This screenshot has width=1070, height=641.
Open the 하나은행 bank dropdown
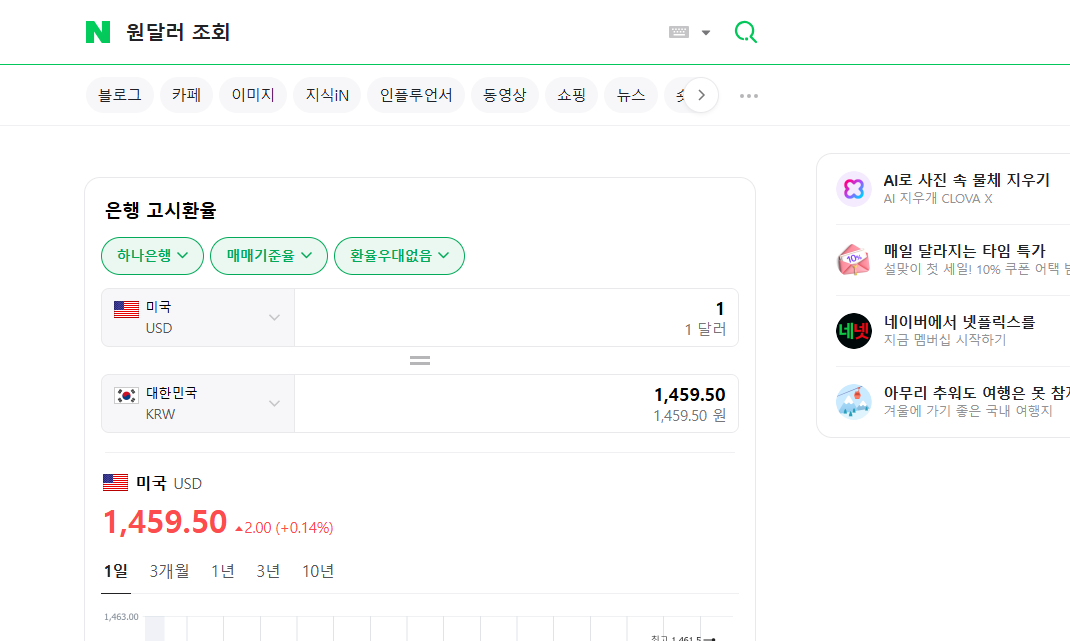(151, 256)
